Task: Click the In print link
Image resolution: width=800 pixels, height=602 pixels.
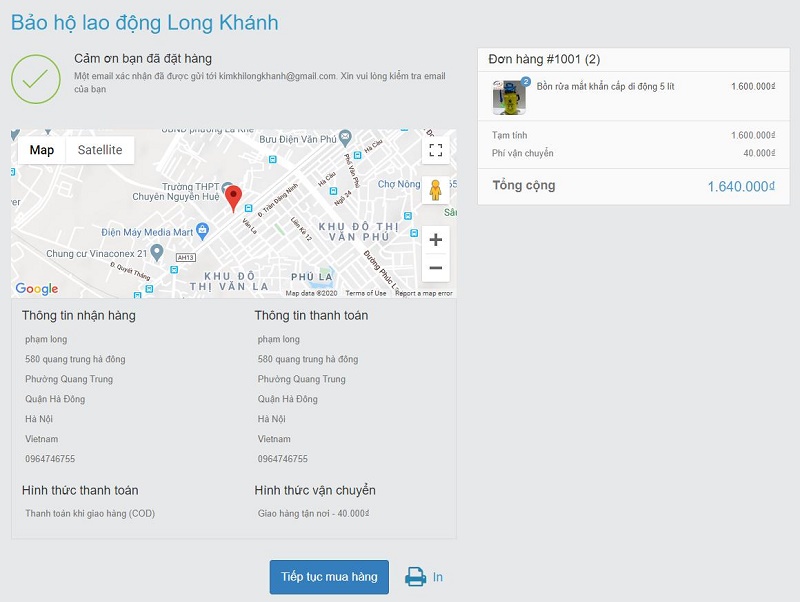Action: pyautogui.click(x=438, y=577)
